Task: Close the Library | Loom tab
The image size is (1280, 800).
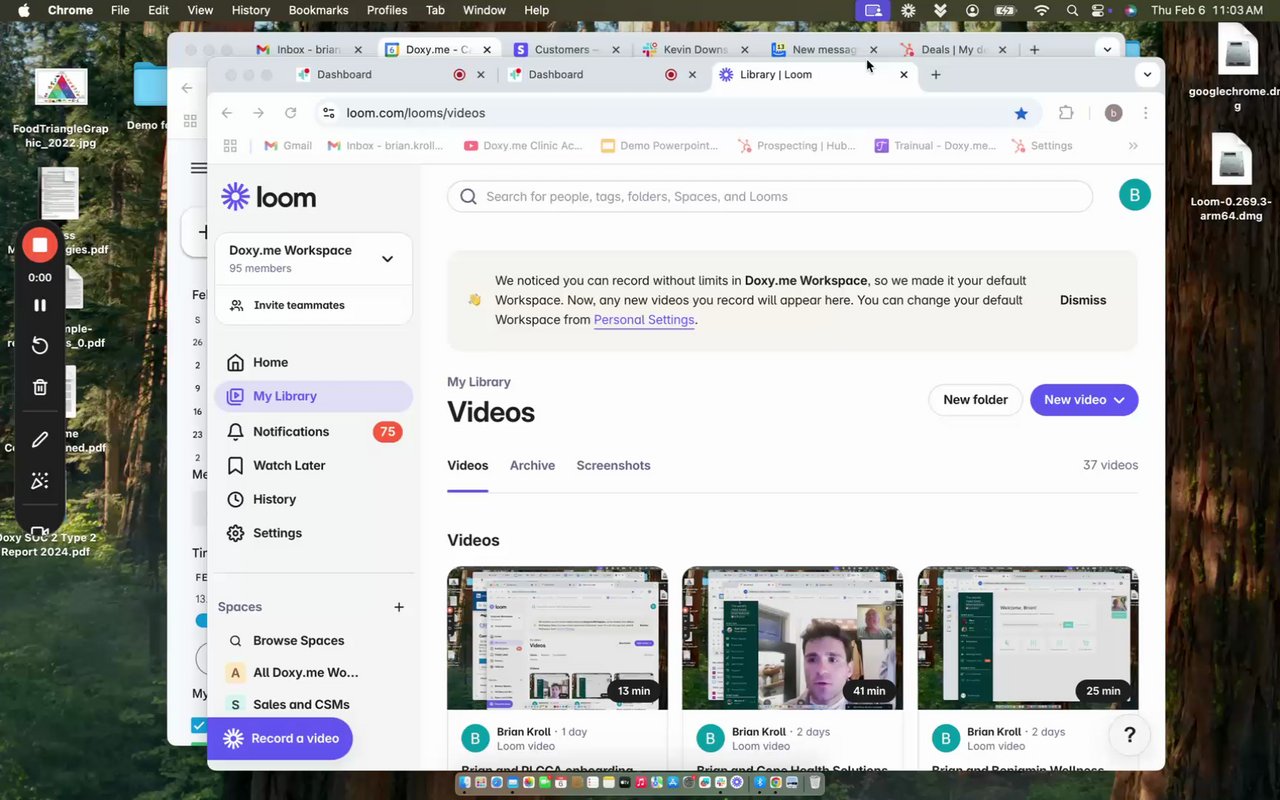Action: pos(904,75)
